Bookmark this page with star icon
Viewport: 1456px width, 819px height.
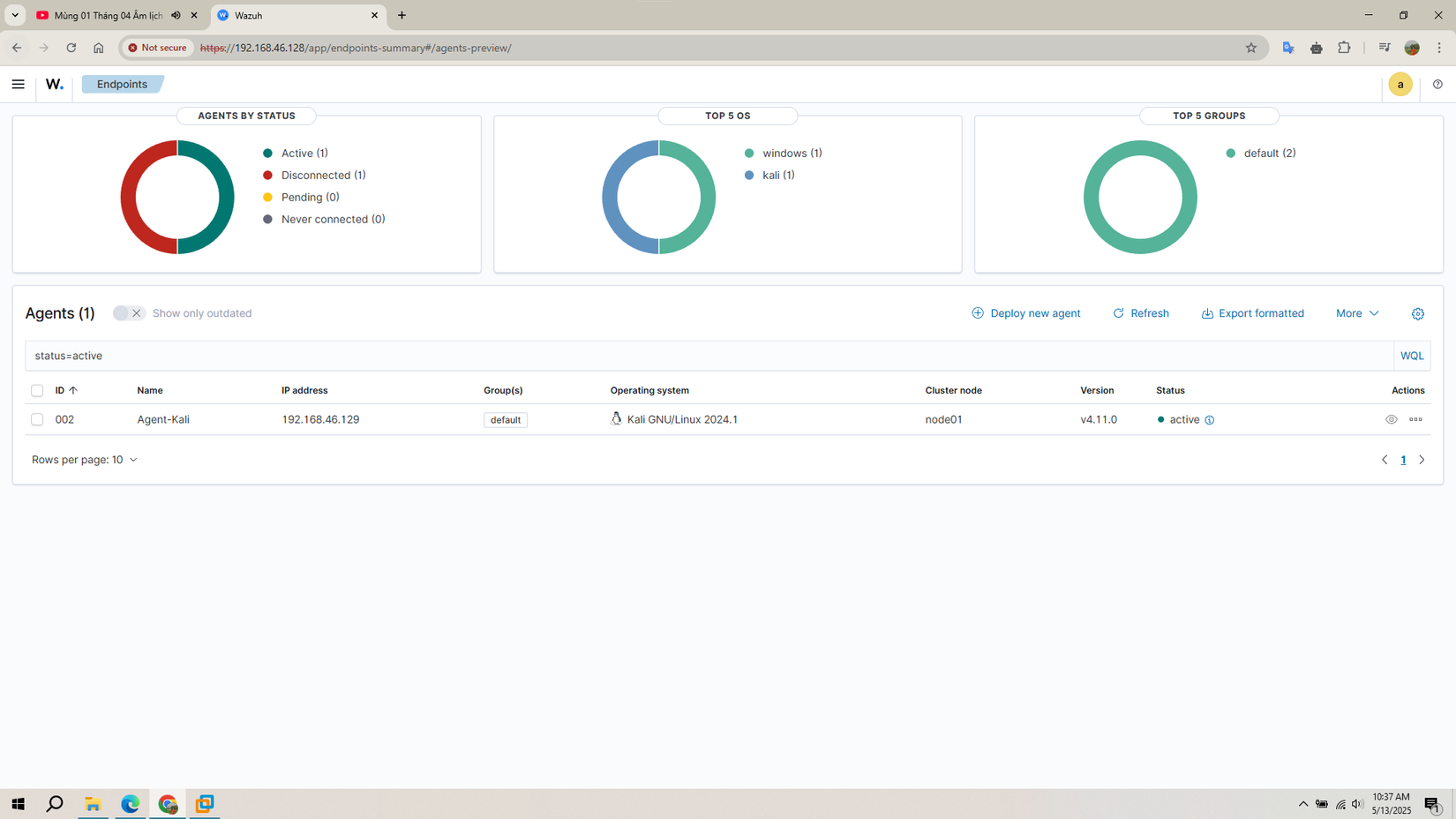coord(1251,48)
